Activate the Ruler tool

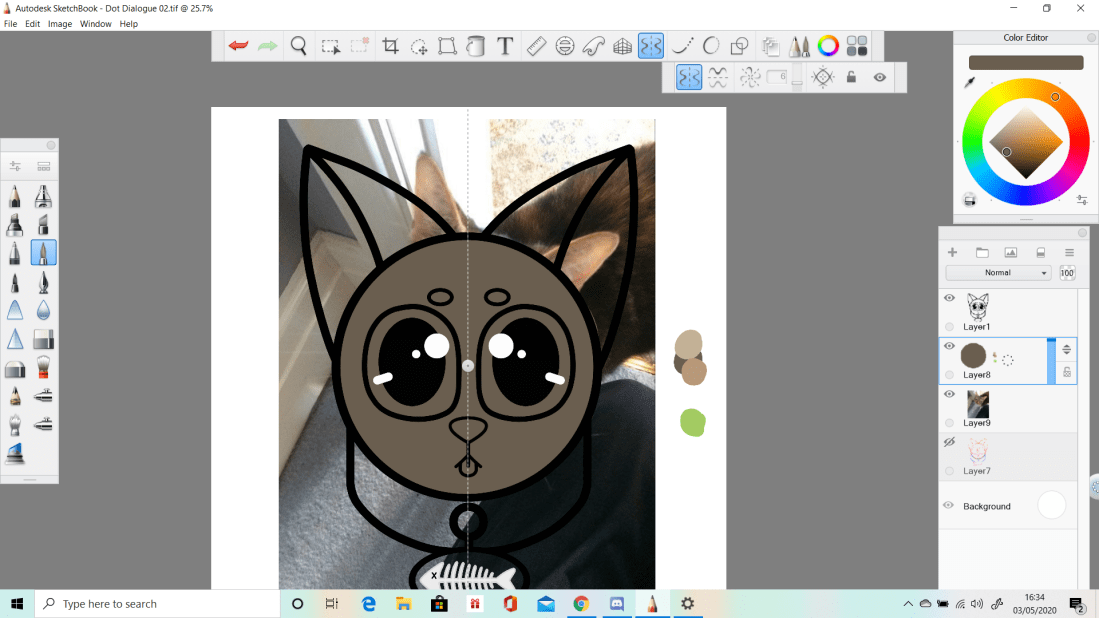point(536,46)
